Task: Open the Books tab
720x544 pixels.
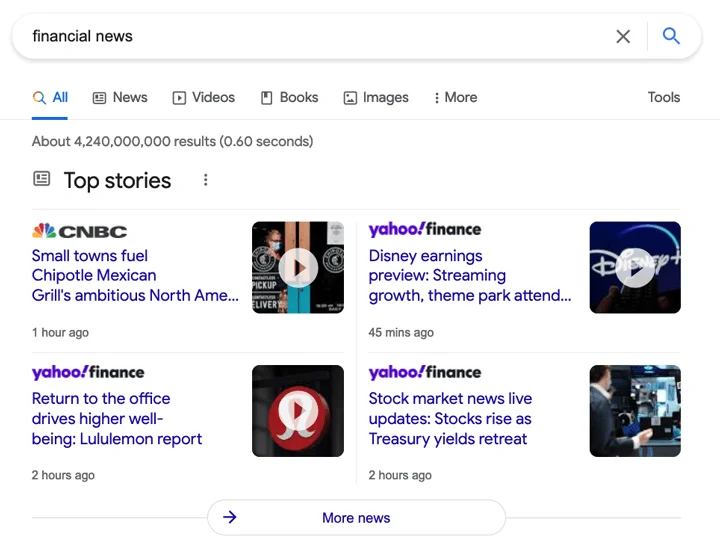Action: [x=289, y=97]
